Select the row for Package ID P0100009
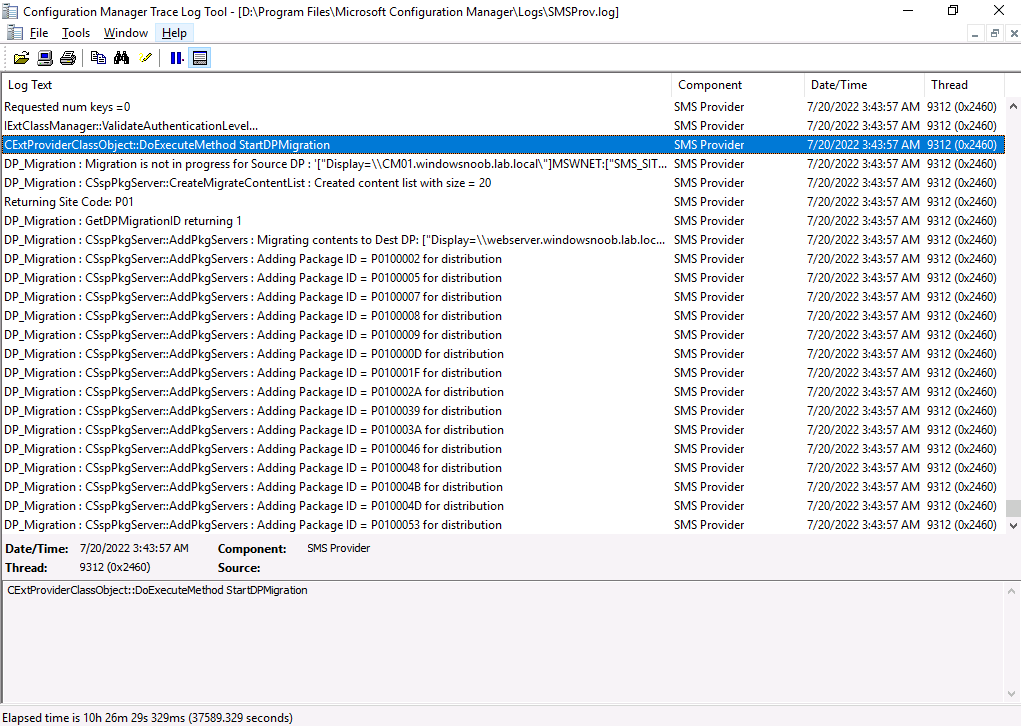The image size is (1021, 726). pos(503,335)
